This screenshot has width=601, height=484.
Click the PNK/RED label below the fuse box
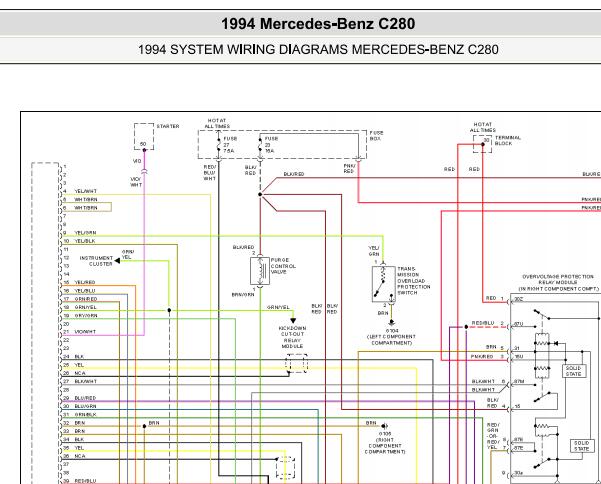point(349,169)
